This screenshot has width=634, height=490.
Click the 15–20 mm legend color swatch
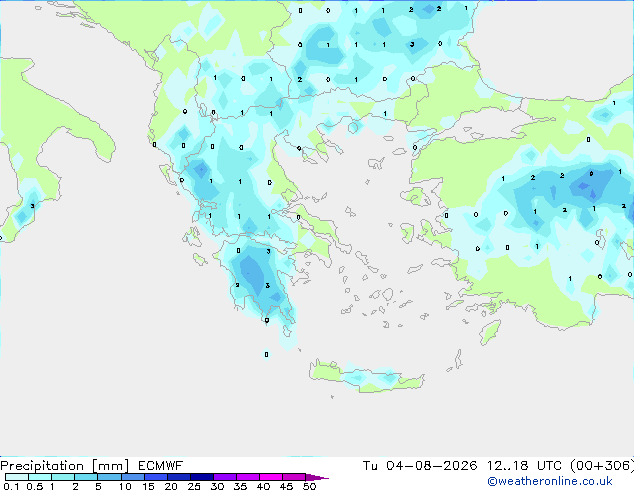point(155,477)
